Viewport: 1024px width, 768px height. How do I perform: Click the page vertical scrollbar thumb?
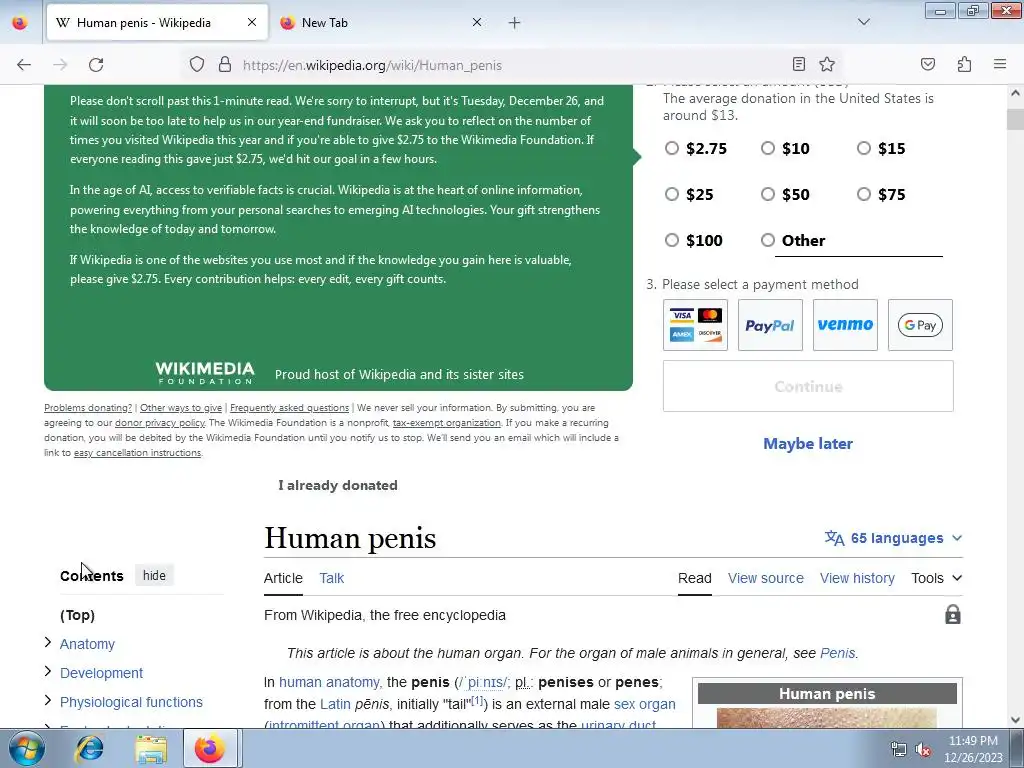pos(1016,120)
